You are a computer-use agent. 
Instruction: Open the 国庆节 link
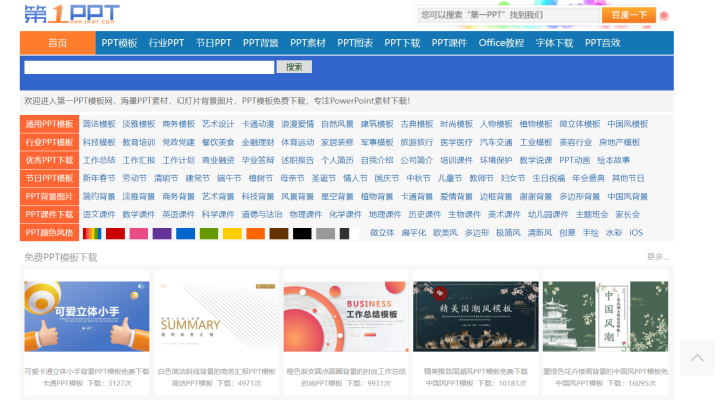click(387, 178)
